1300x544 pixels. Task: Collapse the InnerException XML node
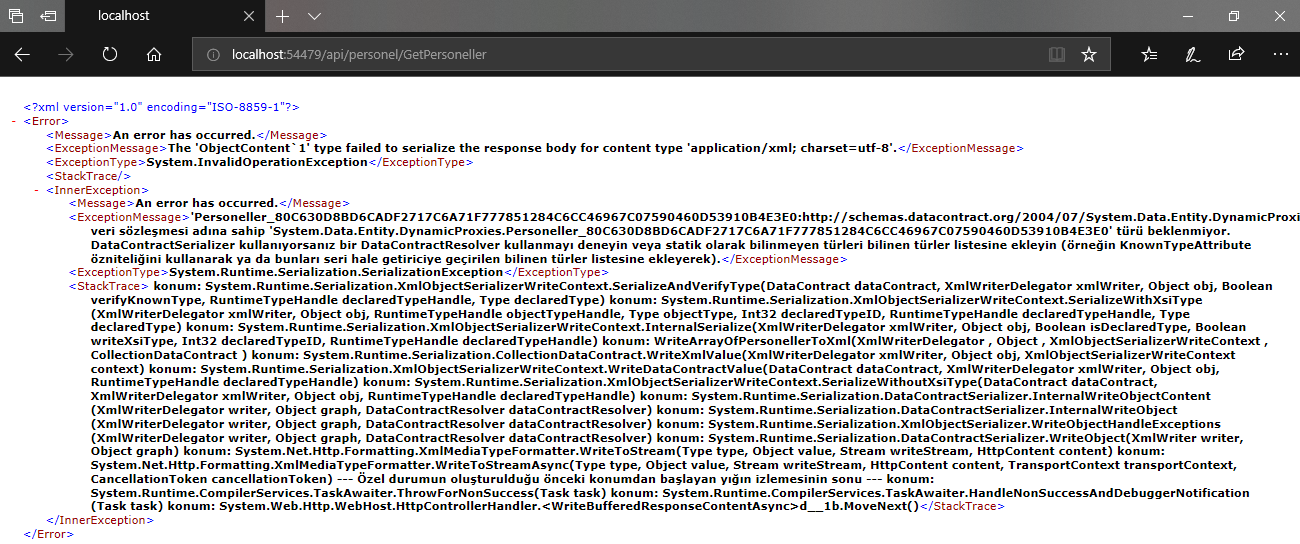36,189
